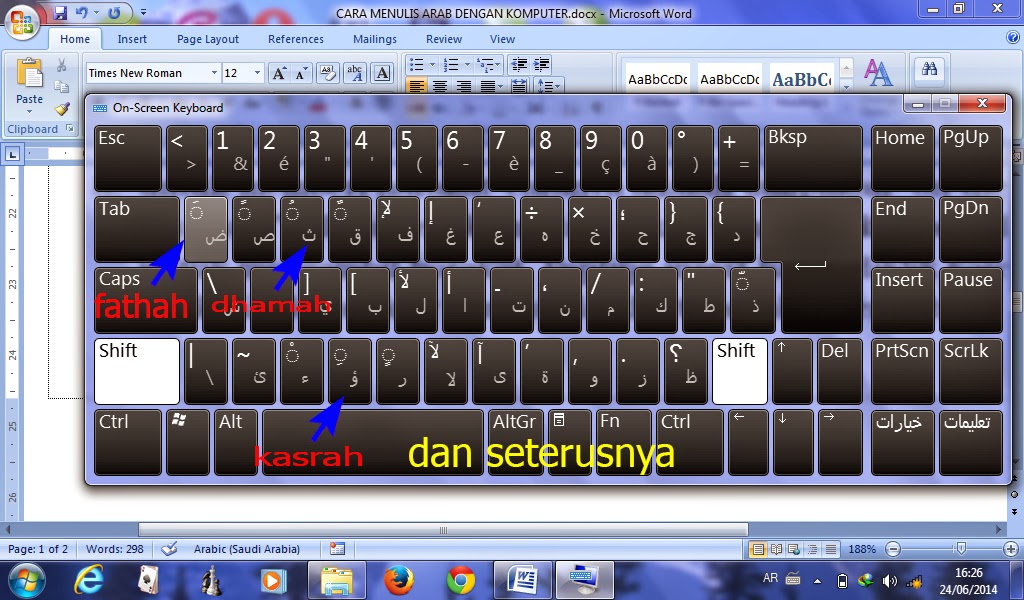Open Change Styles with the AA icon
Screen dimensions: 1024x600
point(878,73)
